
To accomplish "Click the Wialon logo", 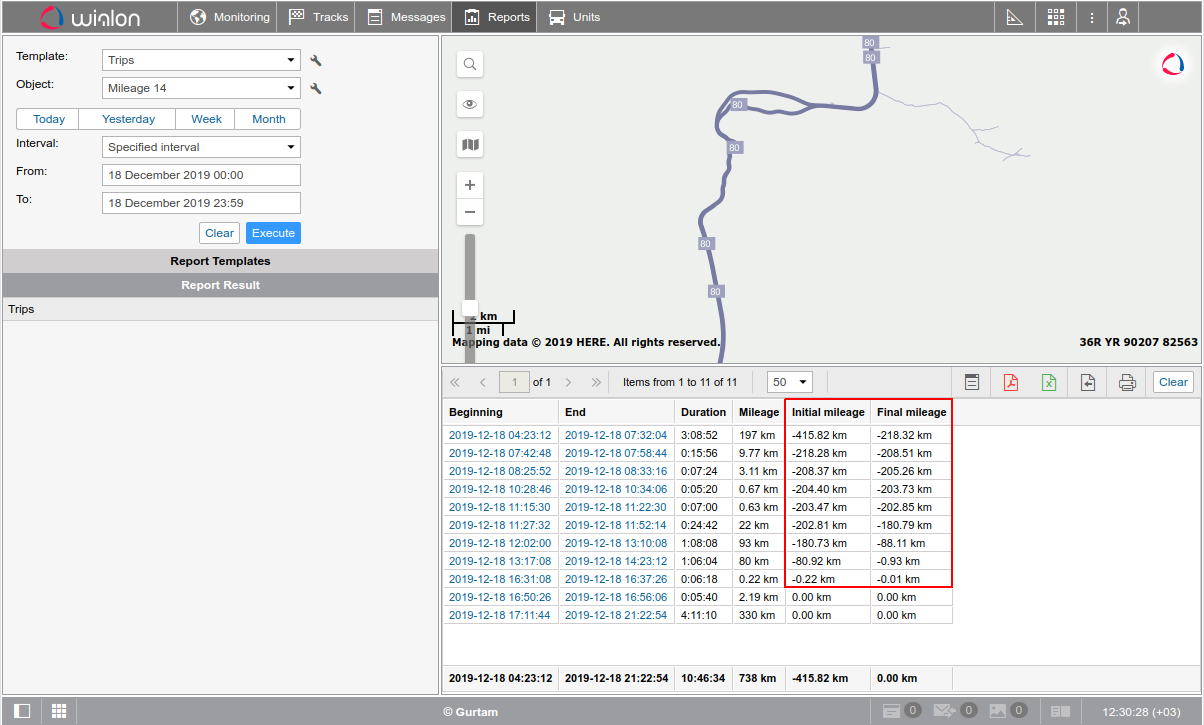I will (x=90, y=17).
